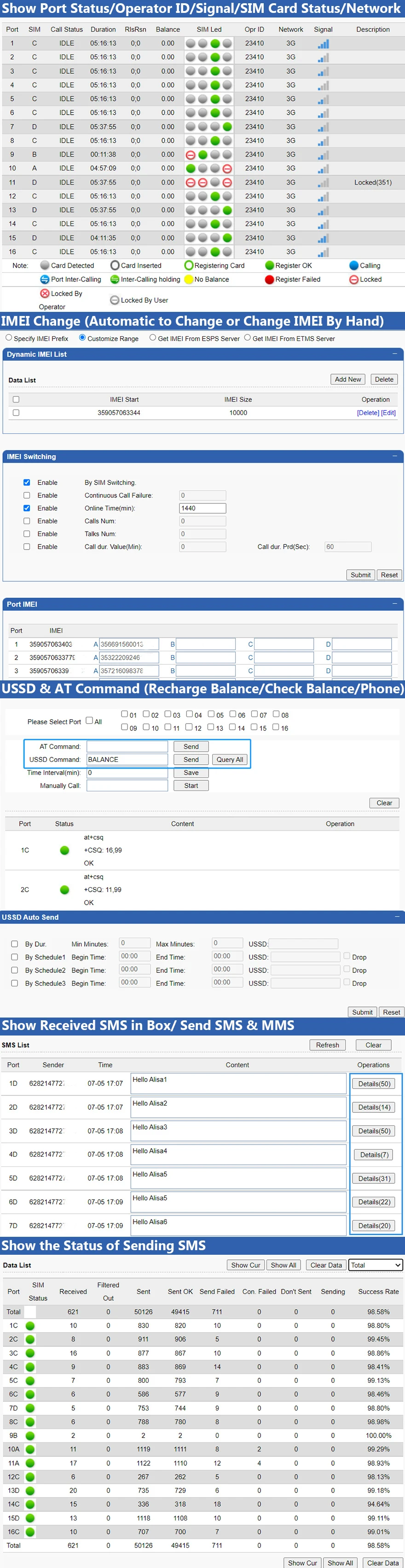
Task: Click the red Register Failed legend icon
Action: (269, 280)
